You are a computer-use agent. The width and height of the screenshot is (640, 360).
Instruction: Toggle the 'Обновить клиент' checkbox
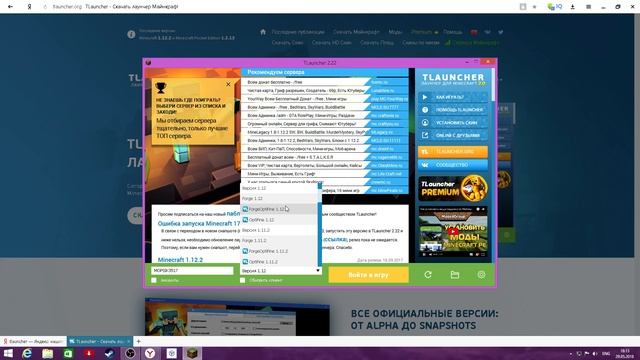(242, 280)
